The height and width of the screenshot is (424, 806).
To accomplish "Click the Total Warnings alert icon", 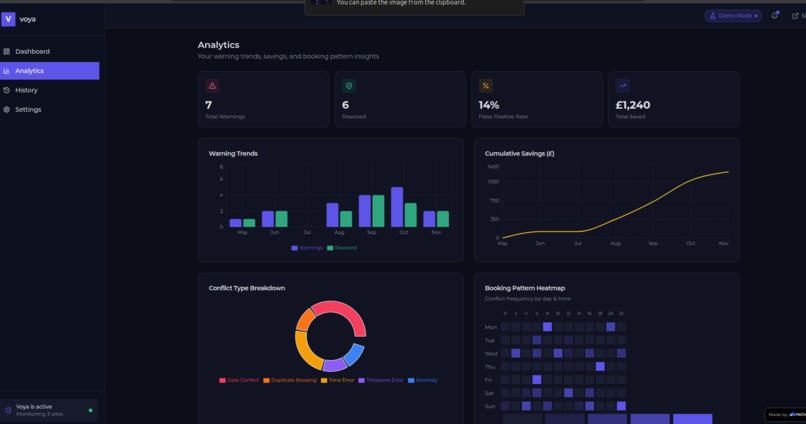I will coord(212,86).
